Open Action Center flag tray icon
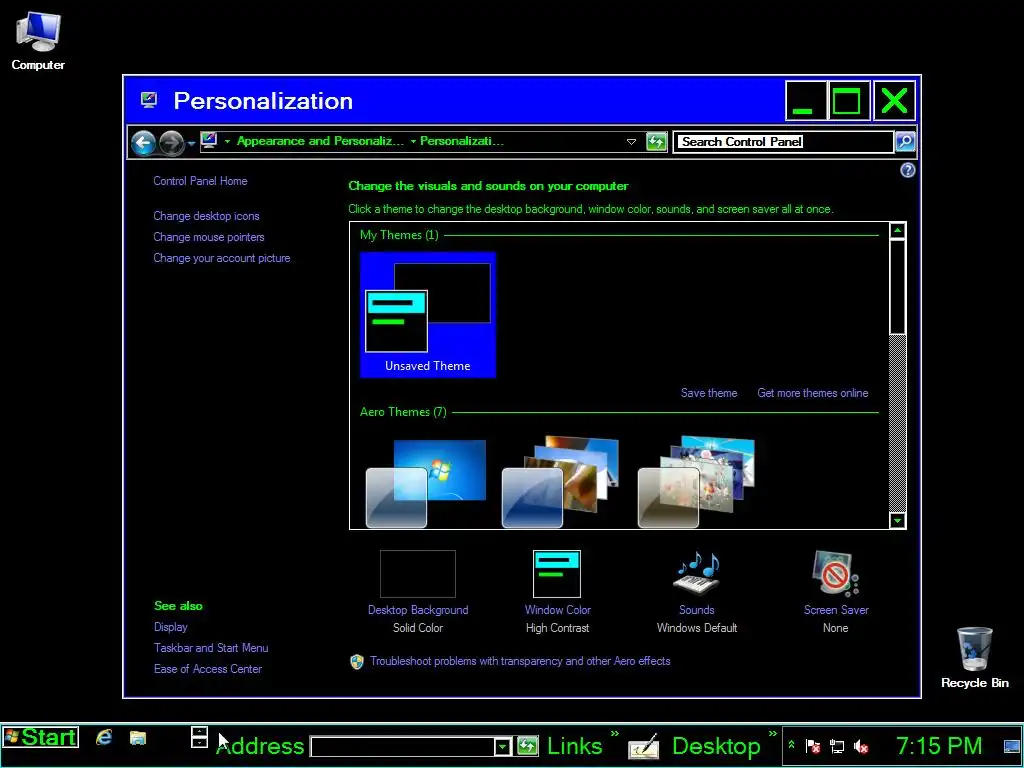Viewport: 1024px width, 768px height. pos(813,745)
